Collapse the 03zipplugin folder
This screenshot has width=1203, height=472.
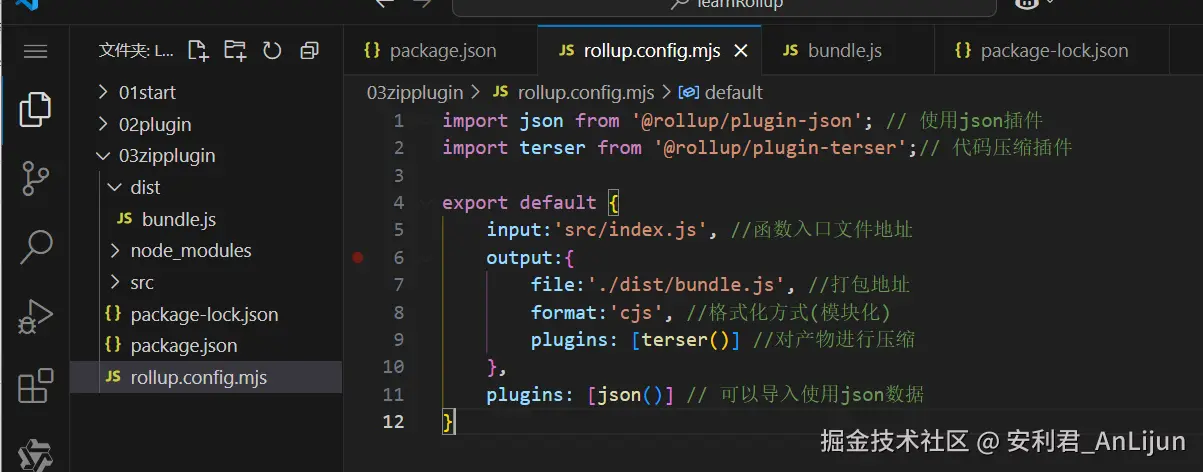point(206,156)
